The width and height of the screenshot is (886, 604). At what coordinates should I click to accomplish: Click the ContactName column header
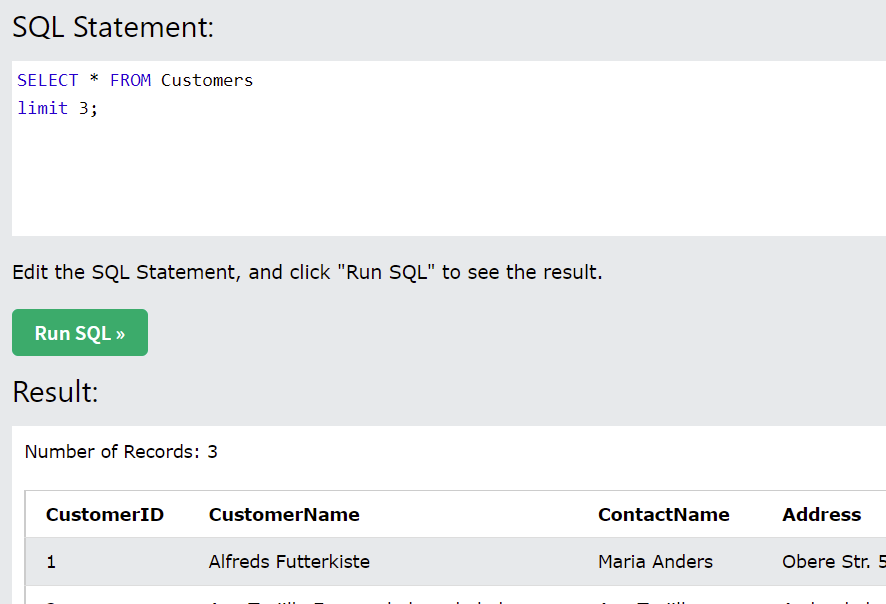[x=664, y=515]
